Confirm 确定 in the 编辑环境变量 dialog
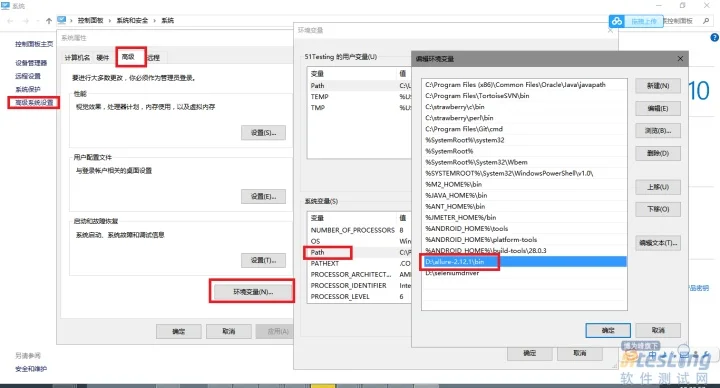Screen dimensions: 720x388 (608, 330)
